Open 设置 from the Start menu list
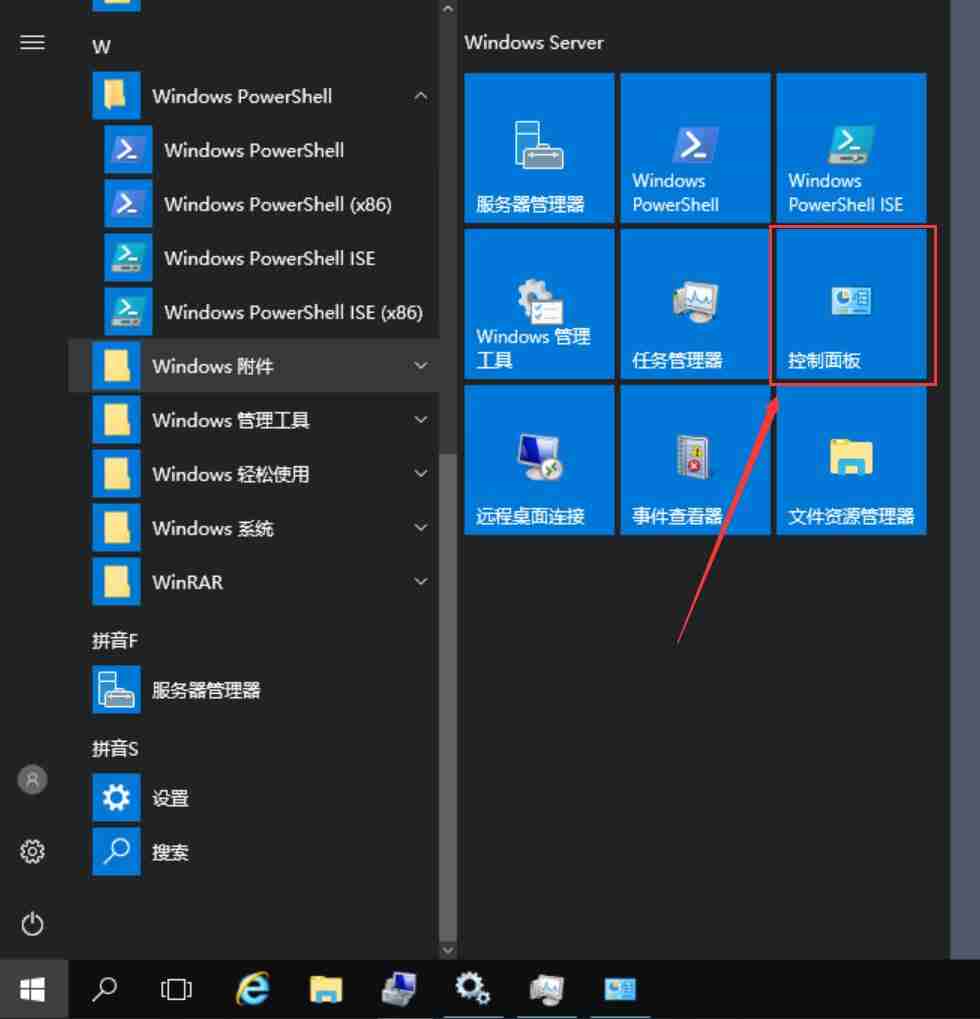This screenshot has width=980, height=1019. pos(168,798)
